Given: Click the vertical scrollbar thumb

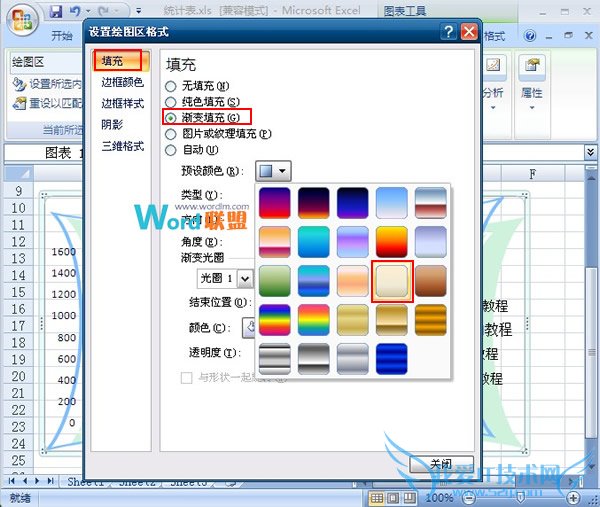Looking at the screenshot, I should coord(590,352).
